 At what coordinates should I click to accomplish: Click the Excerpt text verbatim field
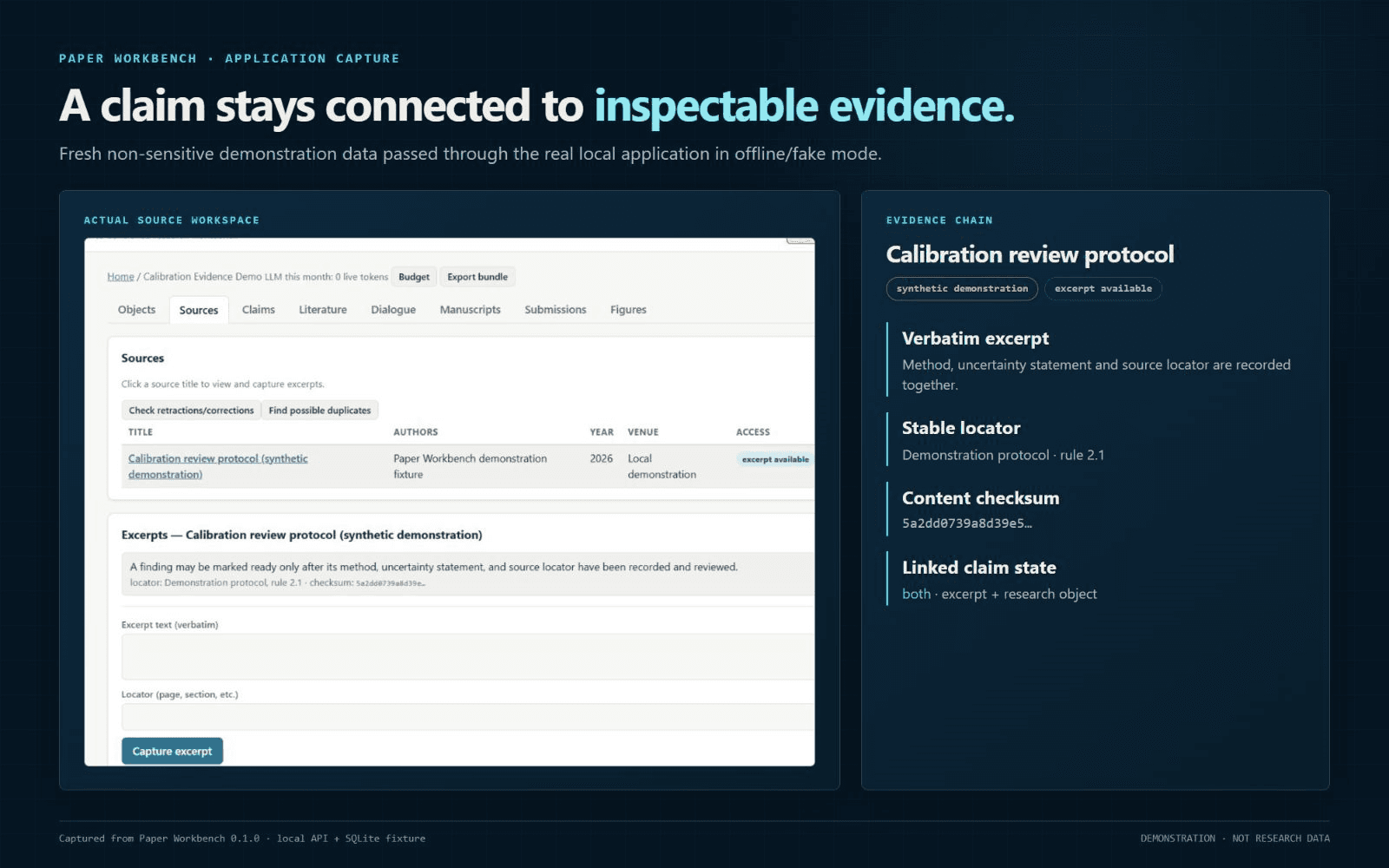[468, 656]
